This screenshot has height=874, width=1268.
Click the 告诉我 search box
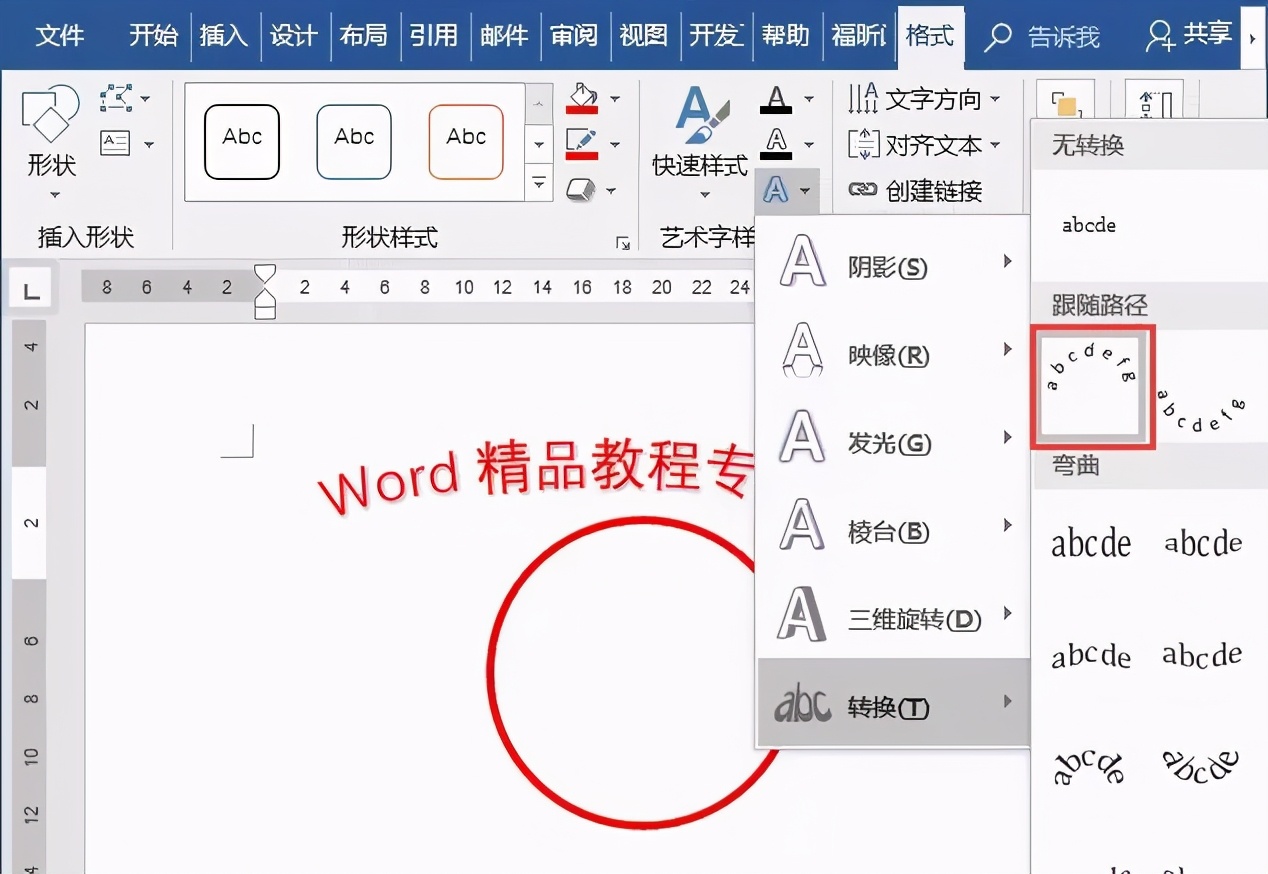click(1042, 38)
